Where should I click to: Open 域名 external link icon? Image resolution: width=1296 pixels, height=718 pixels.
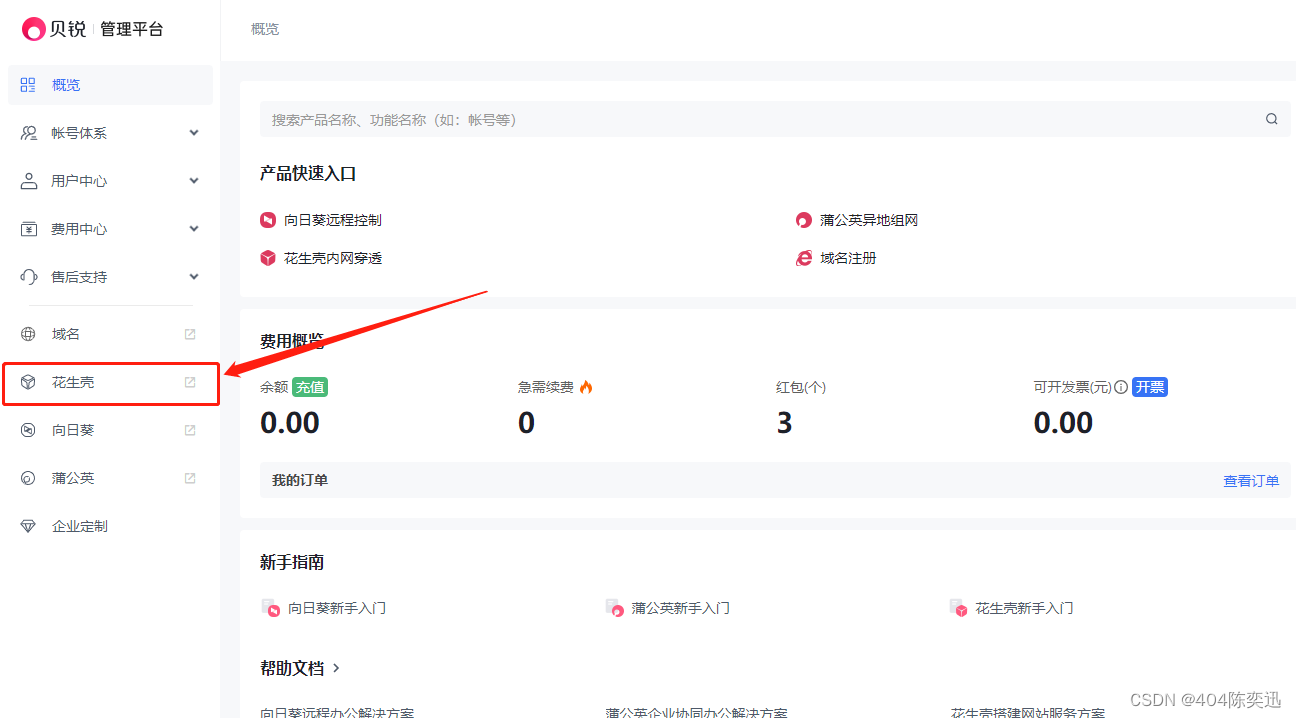(x=190, y=334)
